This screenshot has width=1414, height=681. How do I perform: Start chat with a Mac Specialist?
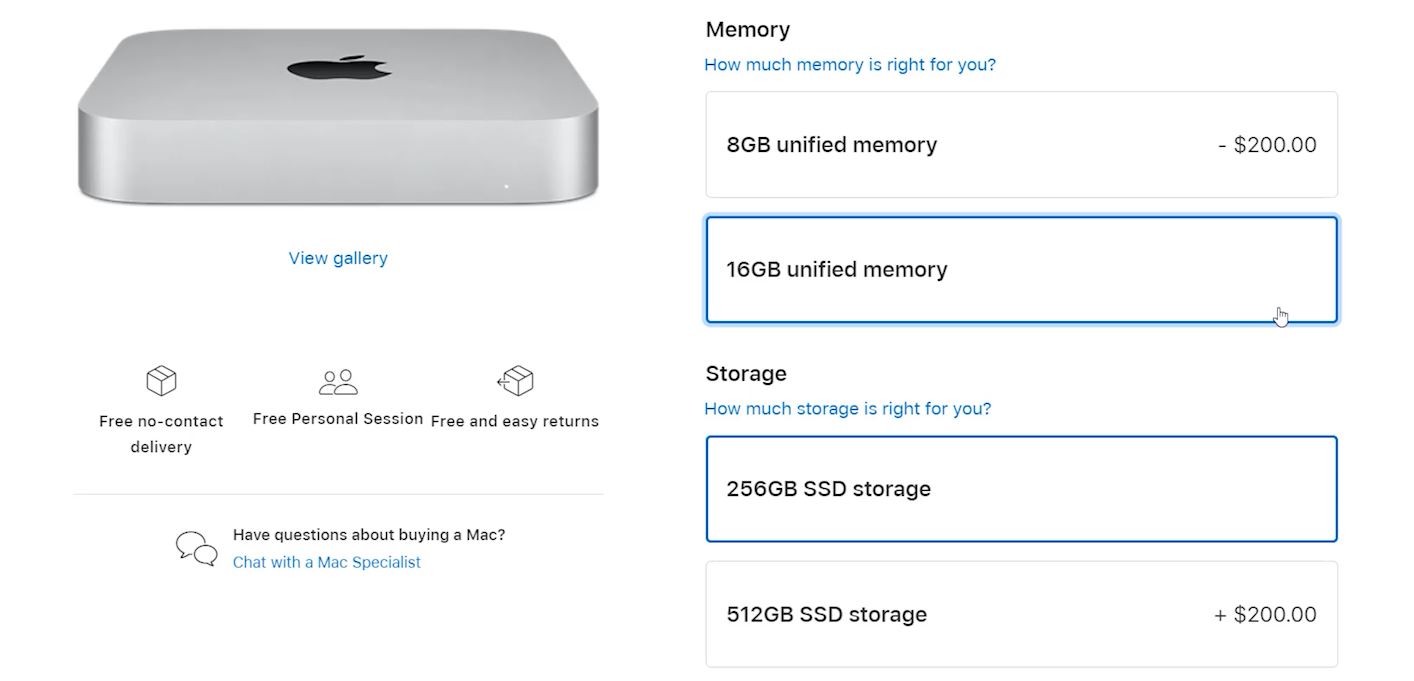[327, 562]
